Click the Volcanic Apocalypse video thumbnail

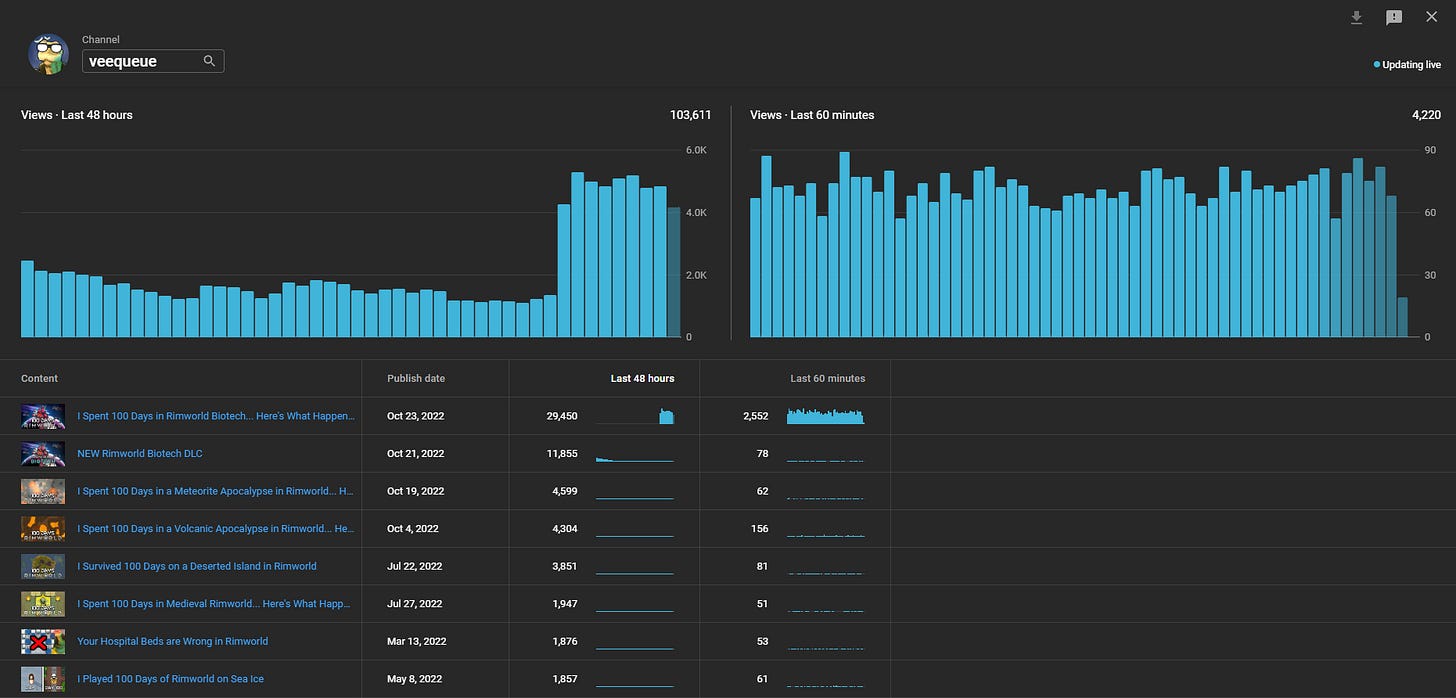click(43, 529)
